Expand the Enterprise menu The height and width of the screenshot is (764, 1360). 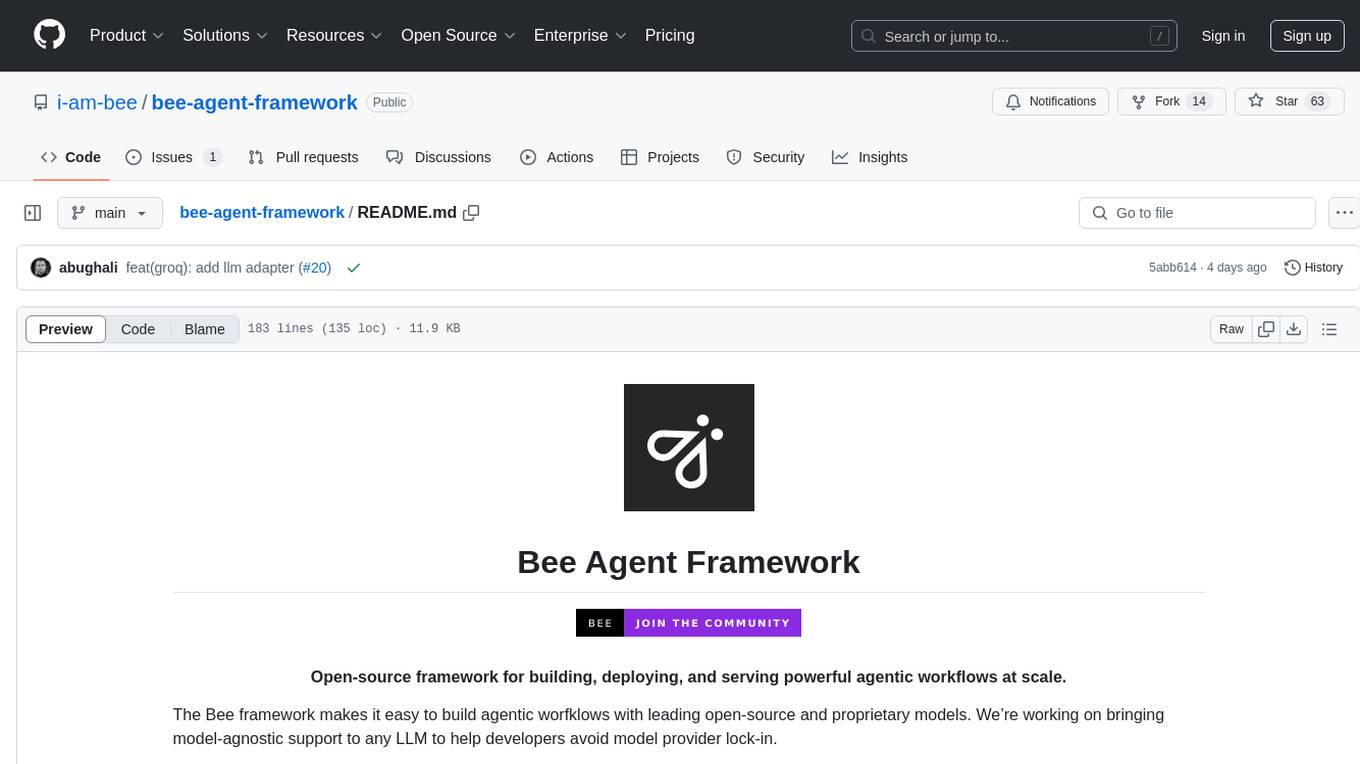click(x=580, y=35)
